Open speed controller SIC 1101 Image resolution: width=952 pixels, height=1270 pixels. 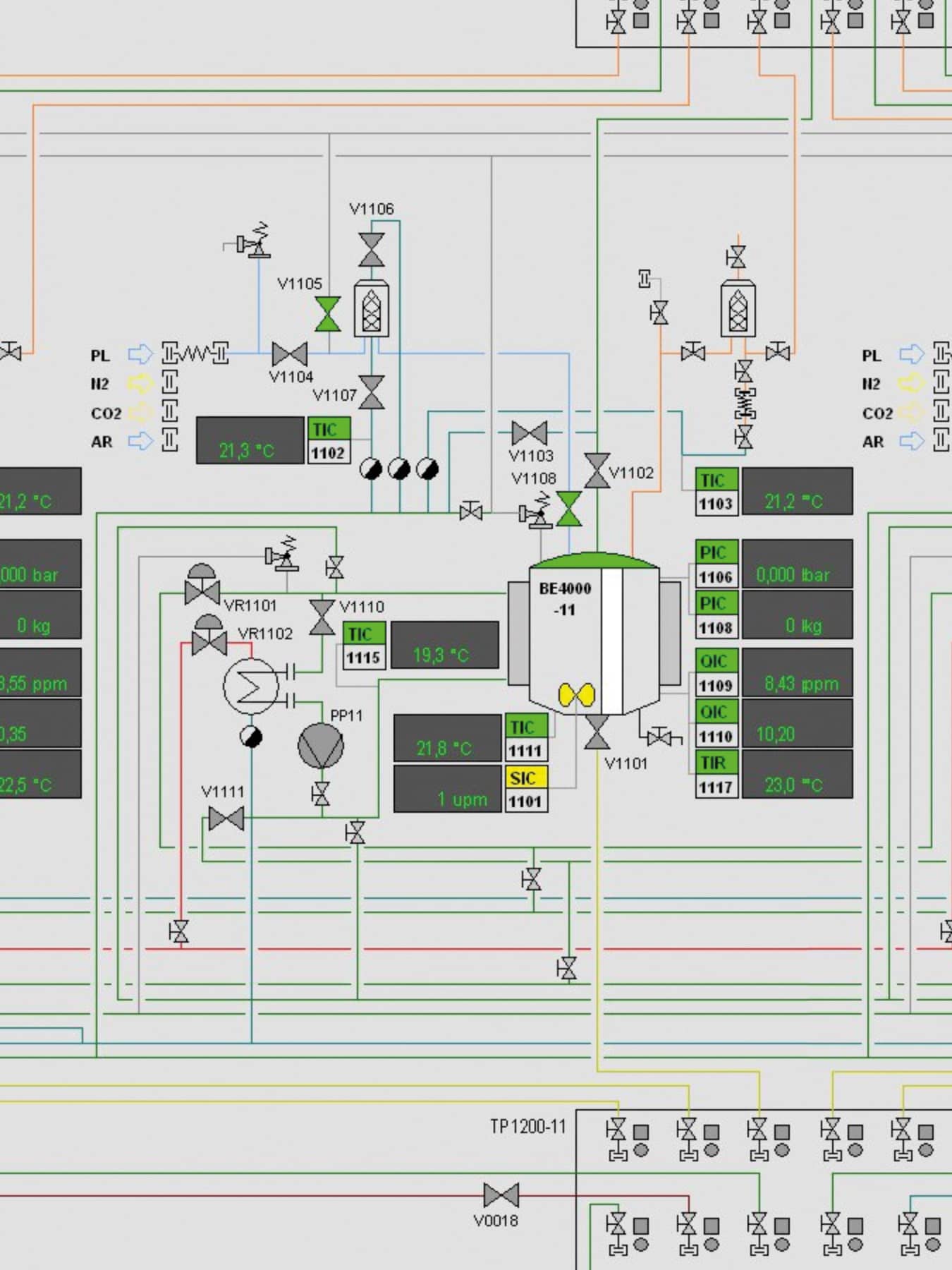[526, 789]
